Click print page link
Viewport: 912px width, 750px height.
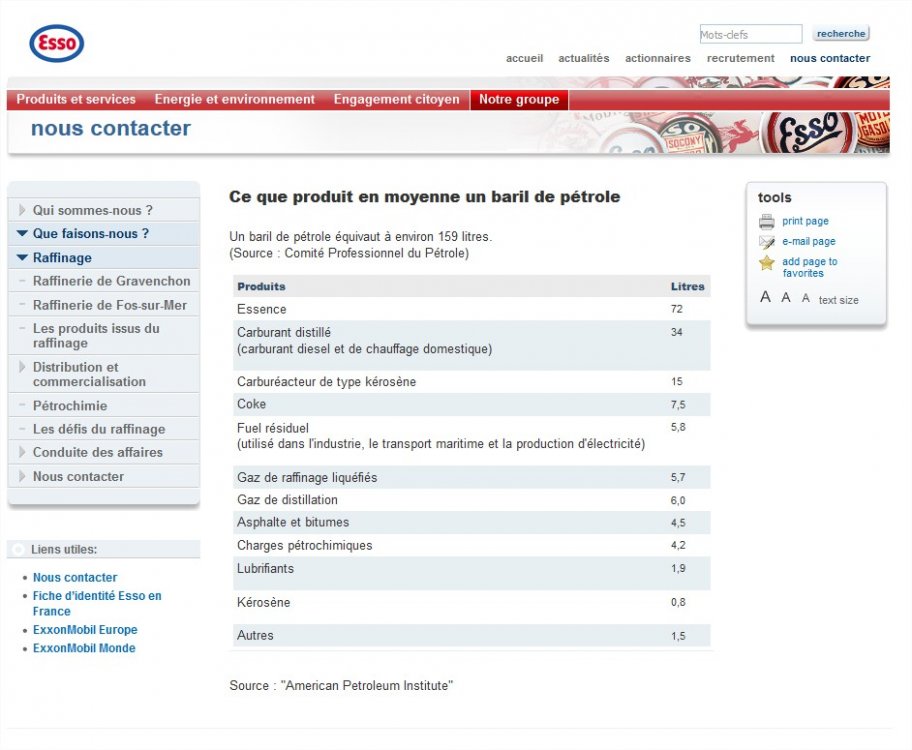(805, 221)
